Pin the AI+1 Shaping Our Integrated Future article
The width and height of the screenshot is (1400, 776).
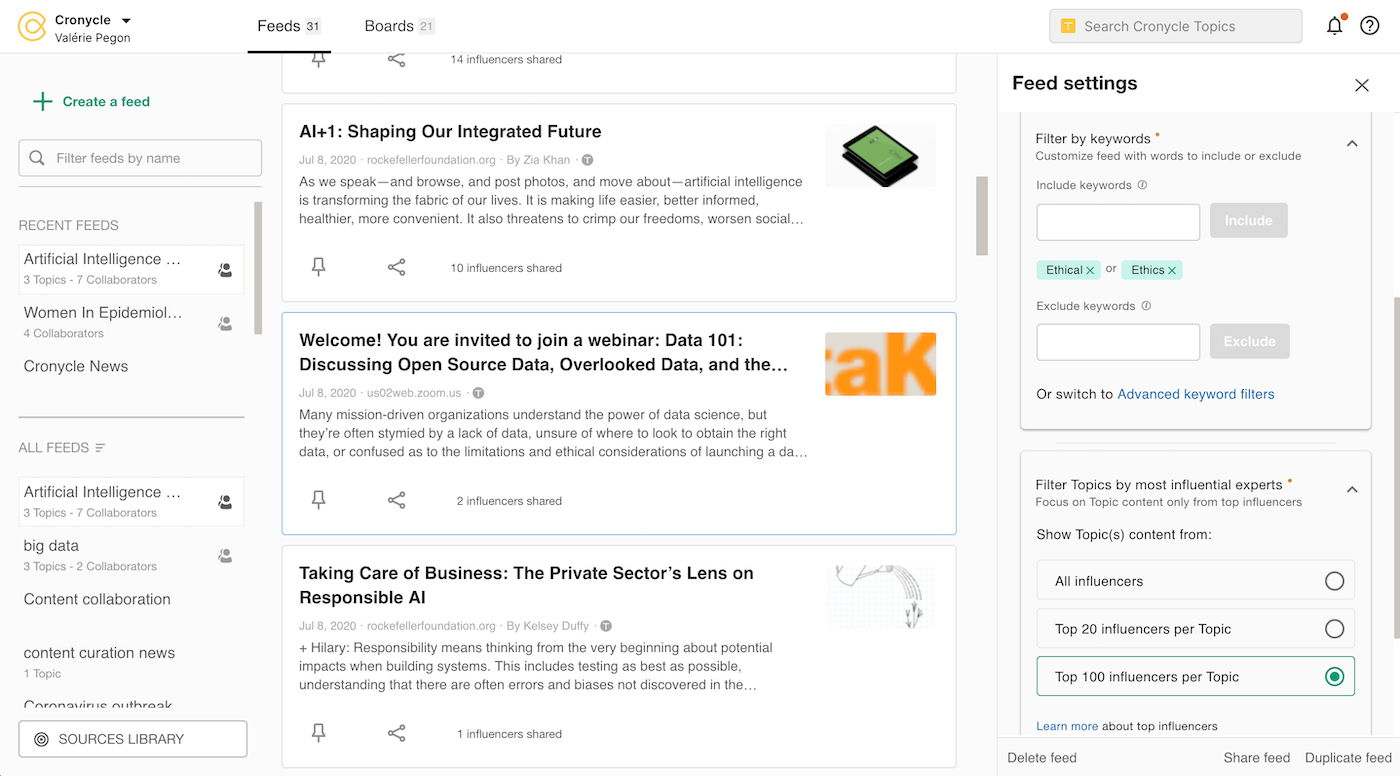tap(318, 267)
